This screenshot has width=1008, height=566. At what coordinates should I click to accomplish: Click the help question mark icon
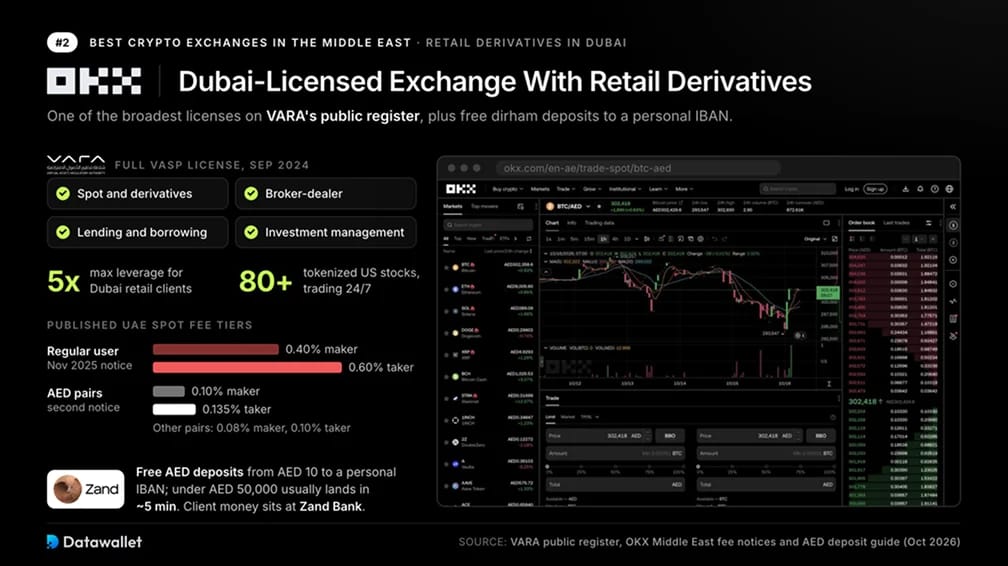point(935,189)
